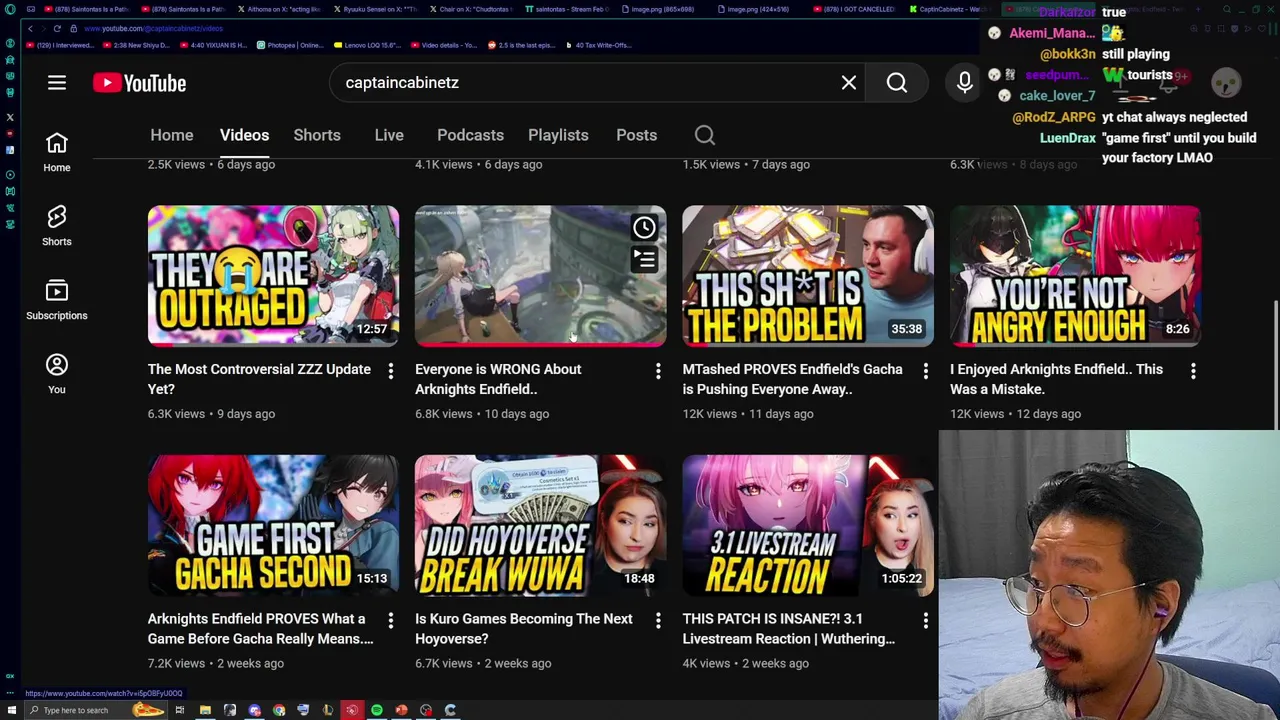The image size is (1280, 720).
Task: Open Is Kuro Games Becoming The Next Hoyoverse
Action: 524,629
